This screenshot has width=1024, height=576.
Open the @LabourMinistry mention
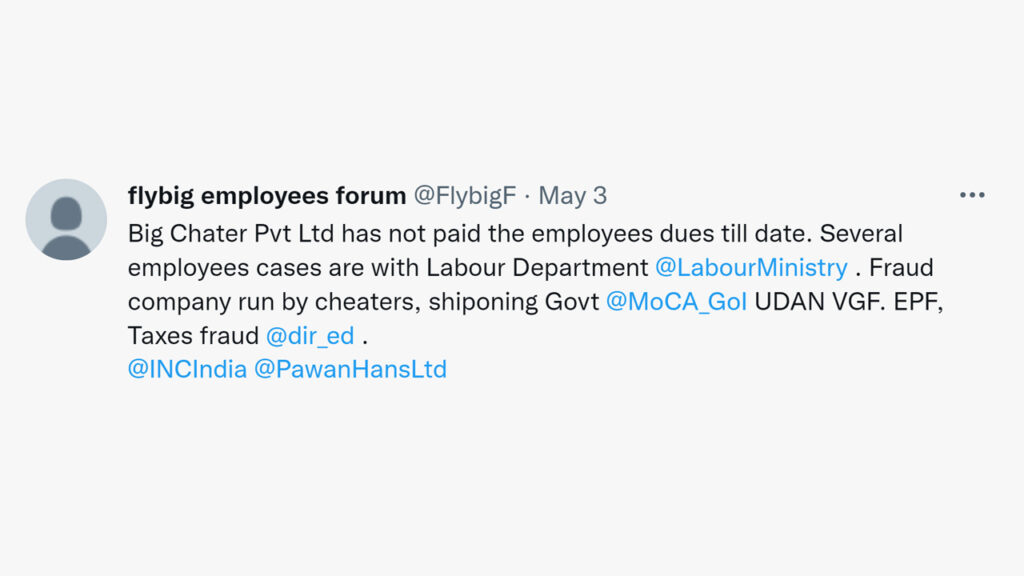point(750,268)
